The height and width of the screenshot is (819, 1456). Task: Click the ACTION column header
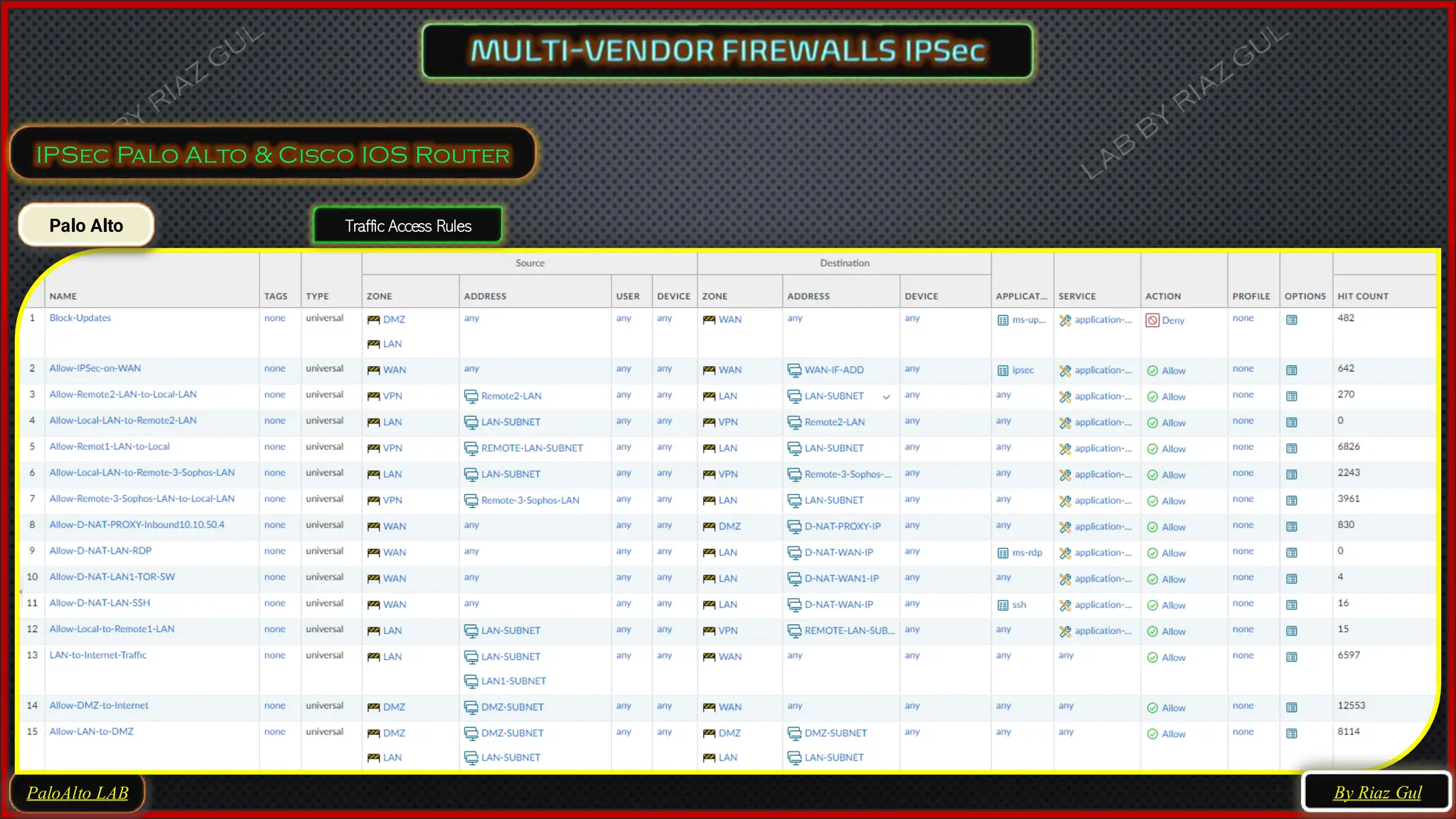[x=1163, y=296]
